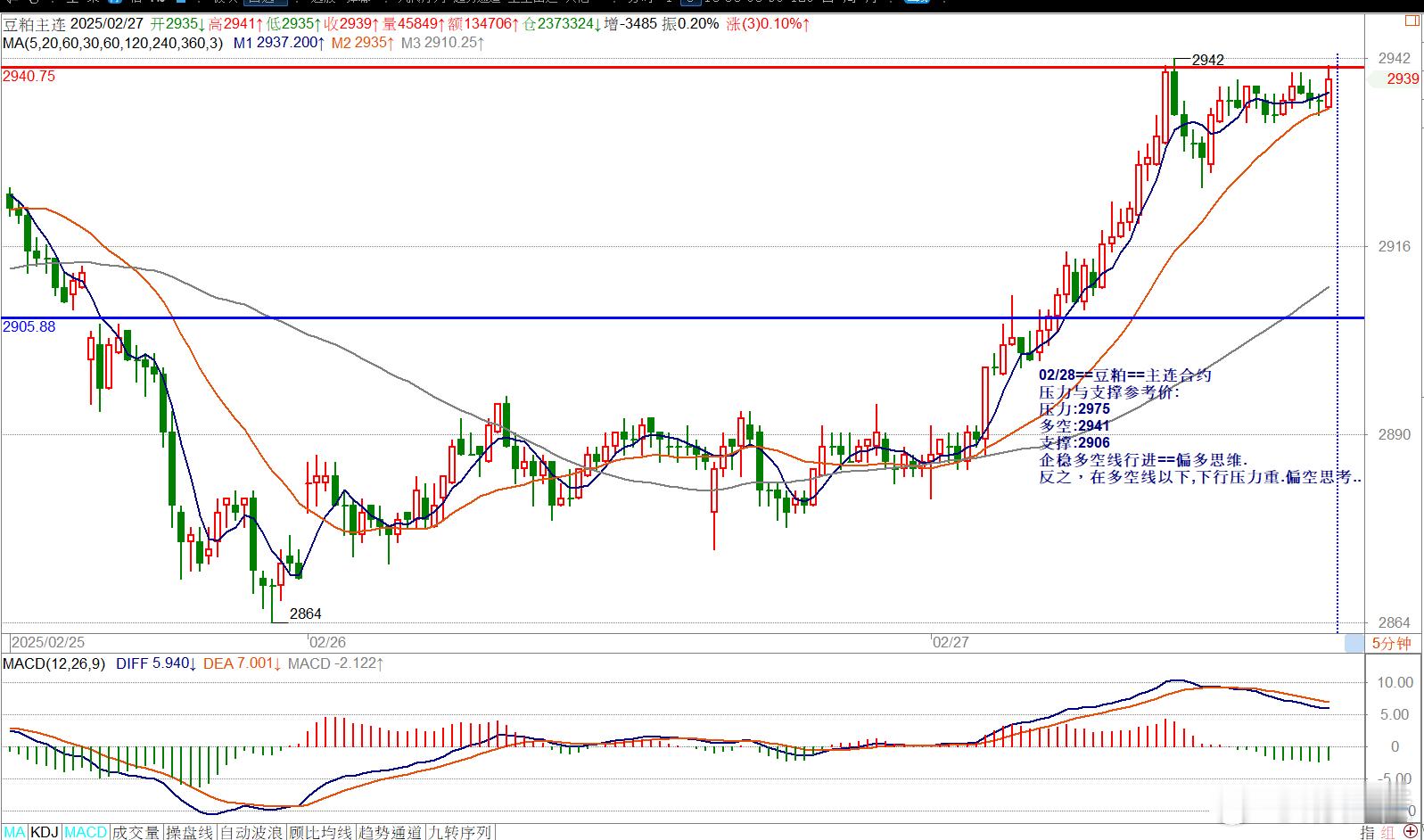
Task: Click the 02/27 date axis label
Action: click(950, 642)
